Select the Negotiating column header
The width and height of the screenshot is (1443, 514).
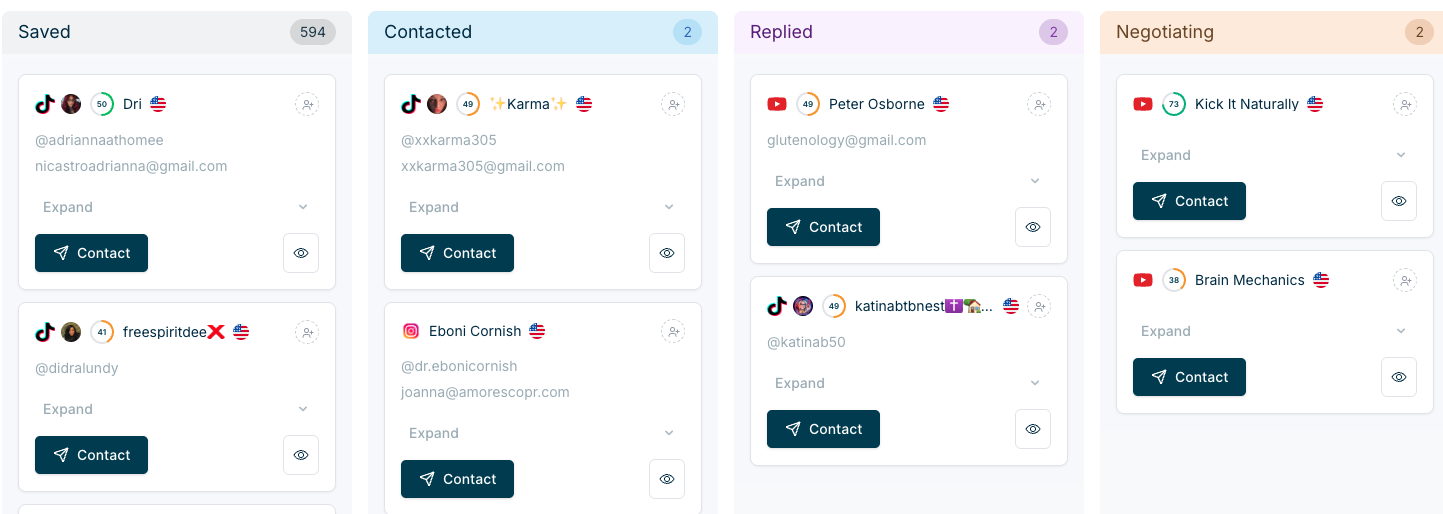(1165, 32)
